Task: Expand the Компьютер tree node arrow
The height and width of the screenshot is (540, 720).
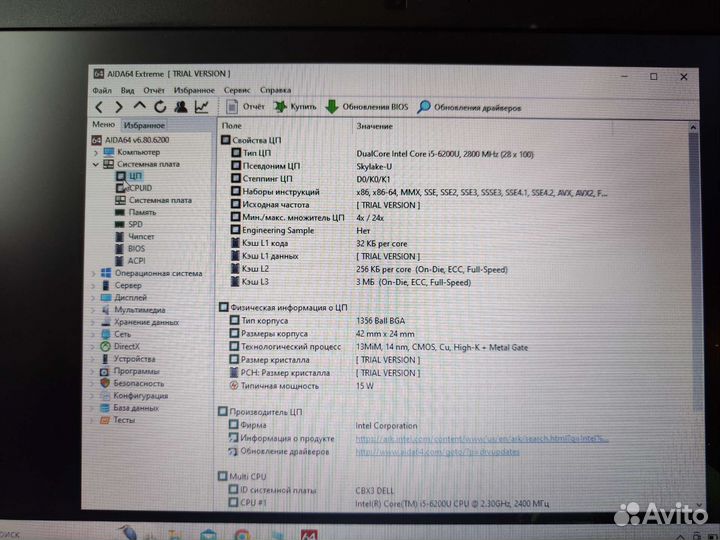Action: click(x=96, y=152)
